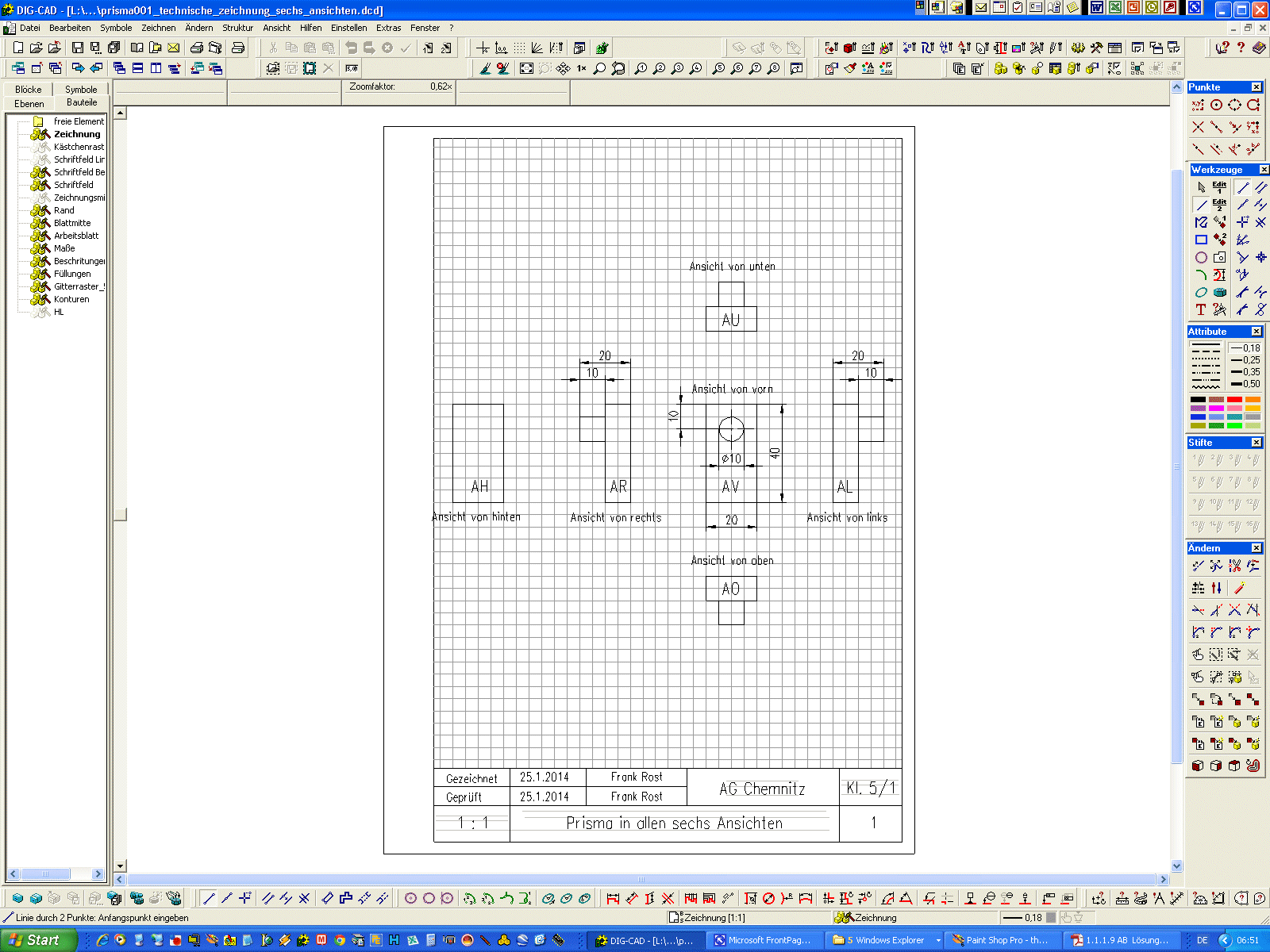Select the blue rectangle drawing tool

coord(1201,240)
